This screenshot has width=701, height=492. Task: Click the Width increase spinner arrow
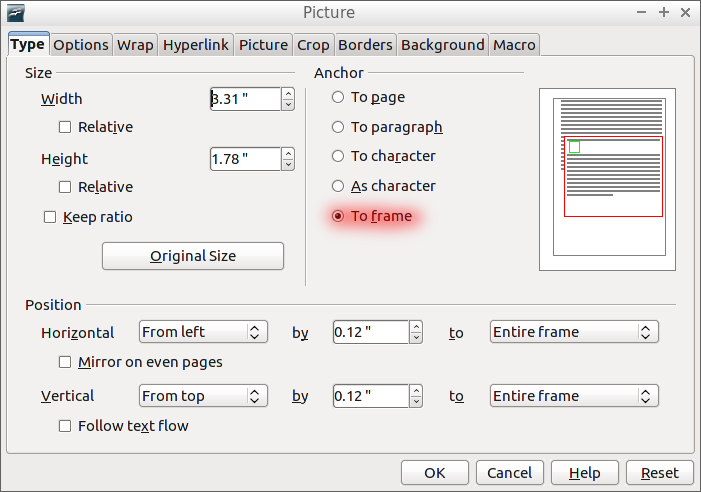click(288, 93)
